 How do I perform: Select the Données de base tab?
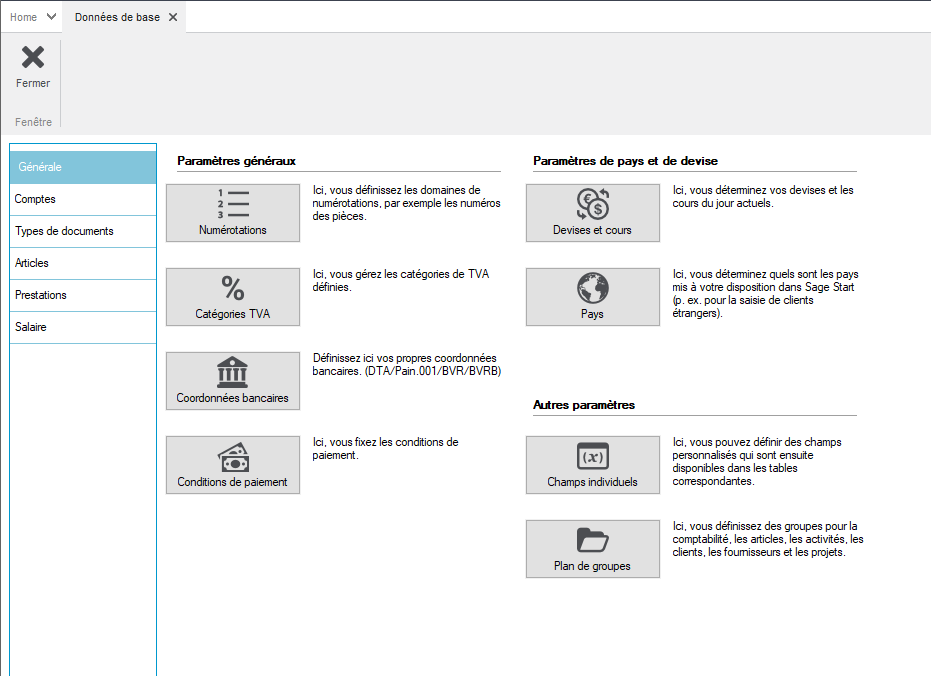pyautogui.click(x=117, y=17)
